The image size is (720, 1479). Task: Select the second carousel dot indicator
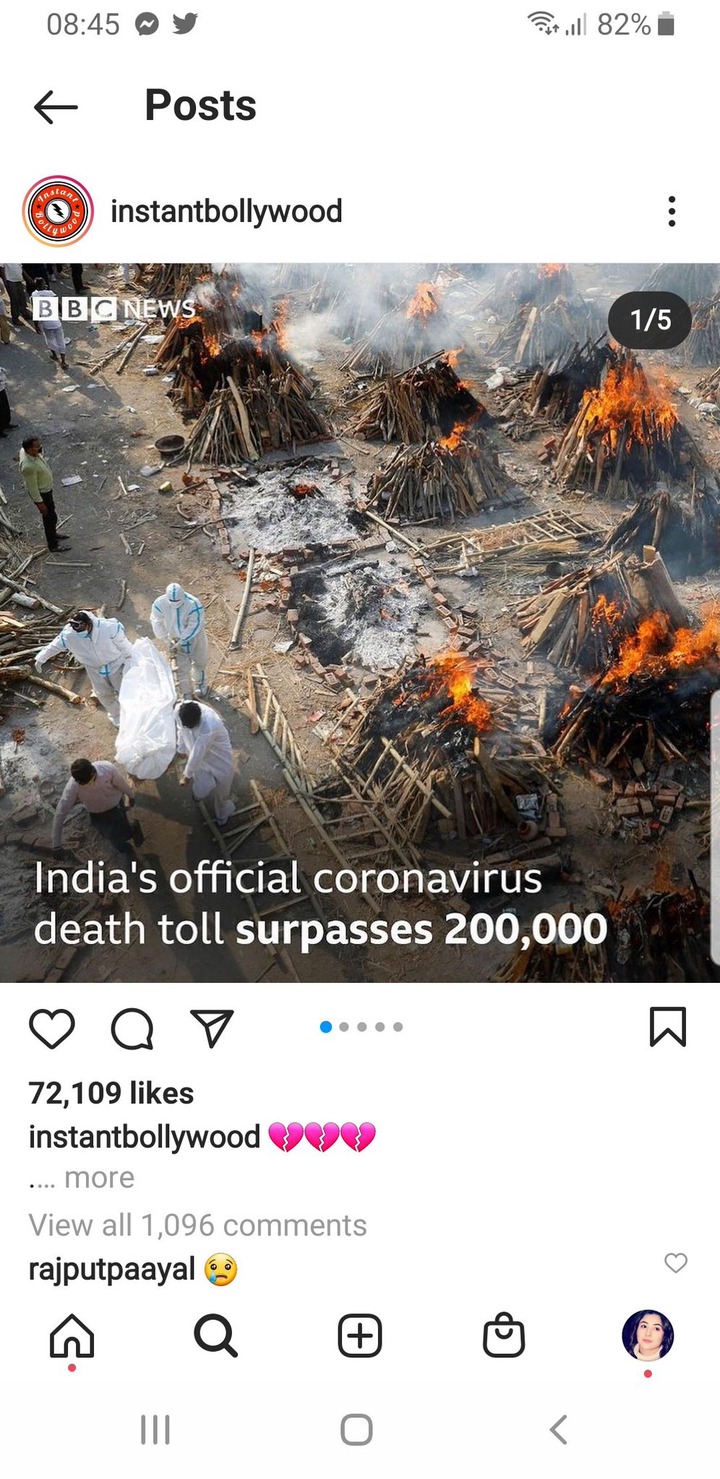pos(344,1027)
